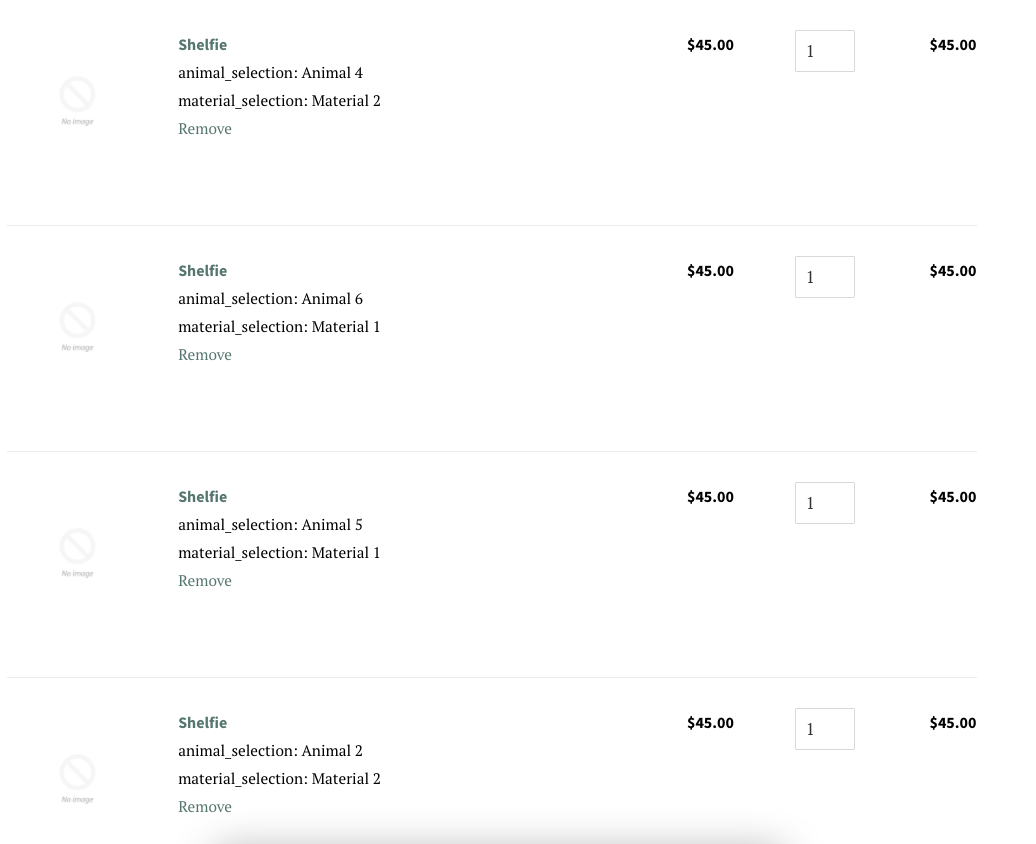Focus the quantity field for Animal 6 item
The image size is (1036, 844).
[x=824, y=277]
